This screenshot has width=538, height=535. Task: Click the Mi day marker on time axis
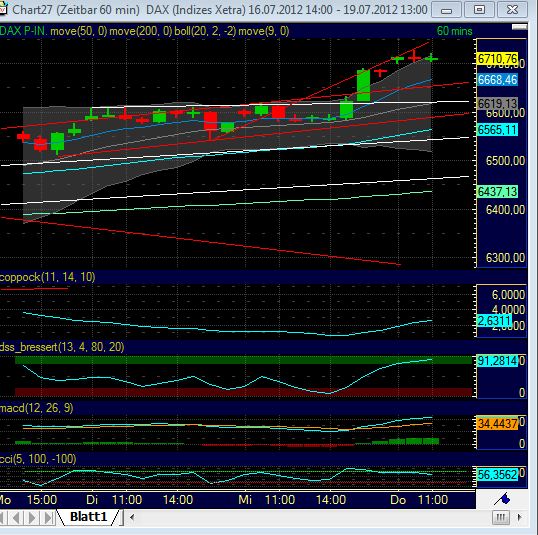245,500
